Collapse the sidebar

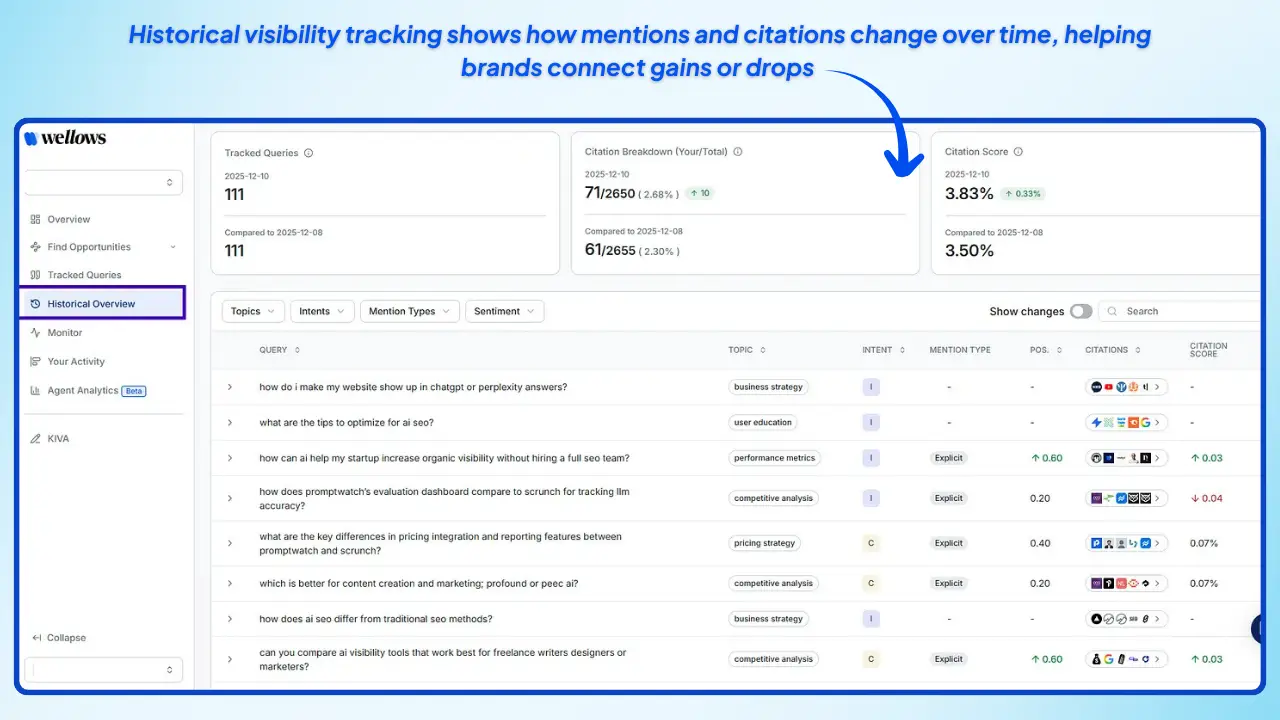pos(59,638)
